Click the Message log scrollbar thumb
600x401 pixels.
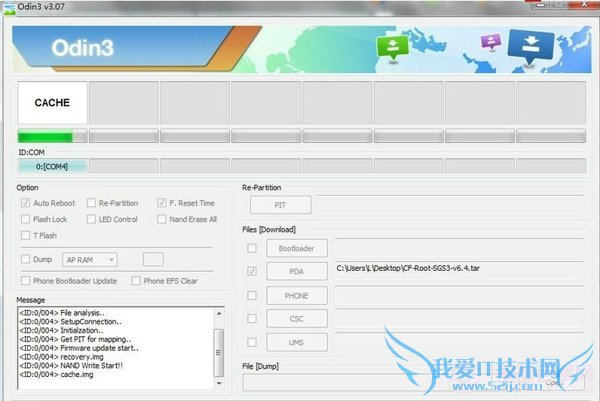219,352
